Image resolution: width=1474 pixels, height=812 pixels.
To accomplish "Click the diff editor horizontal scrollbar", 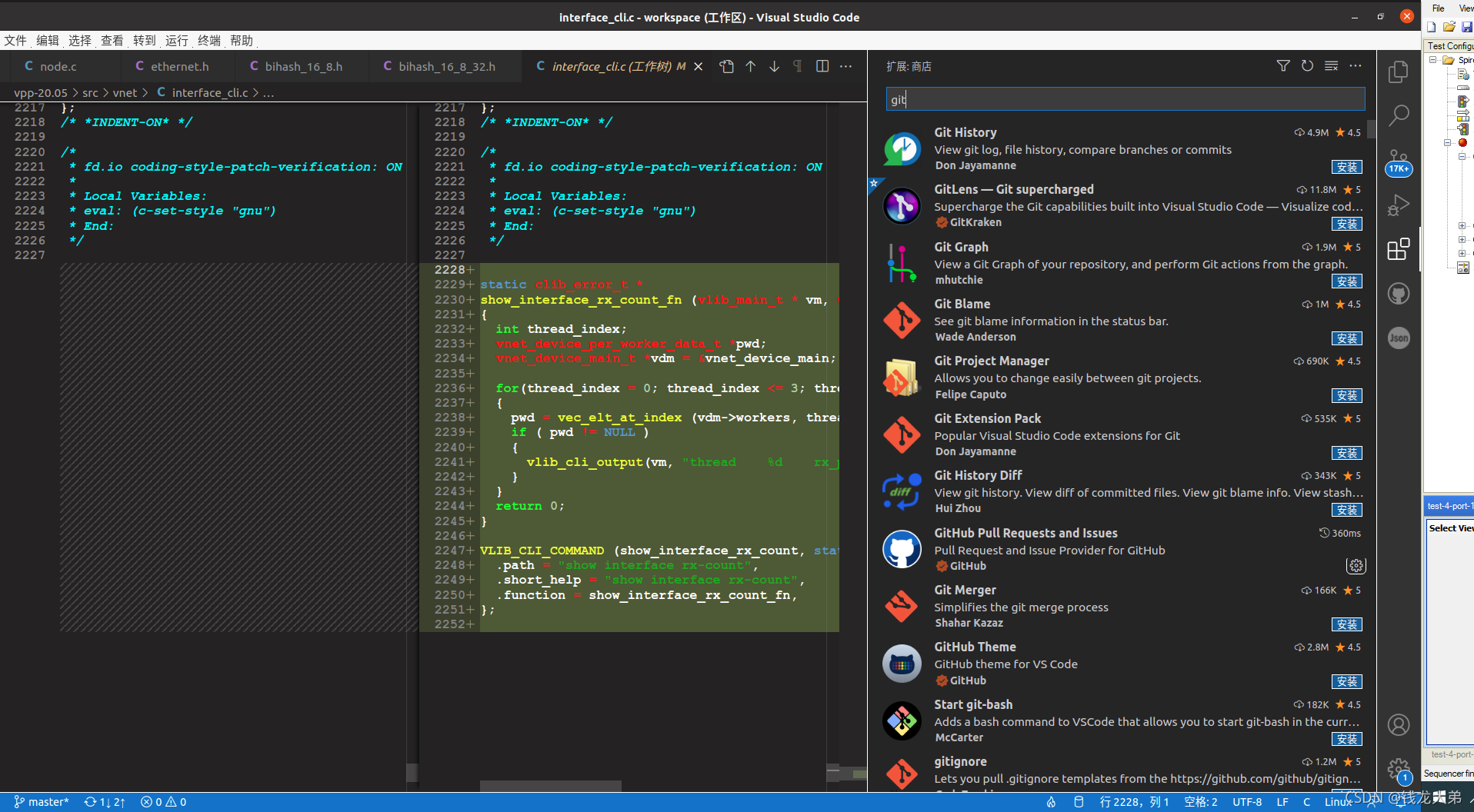I will pyautogui.click(x=550, y=786).
